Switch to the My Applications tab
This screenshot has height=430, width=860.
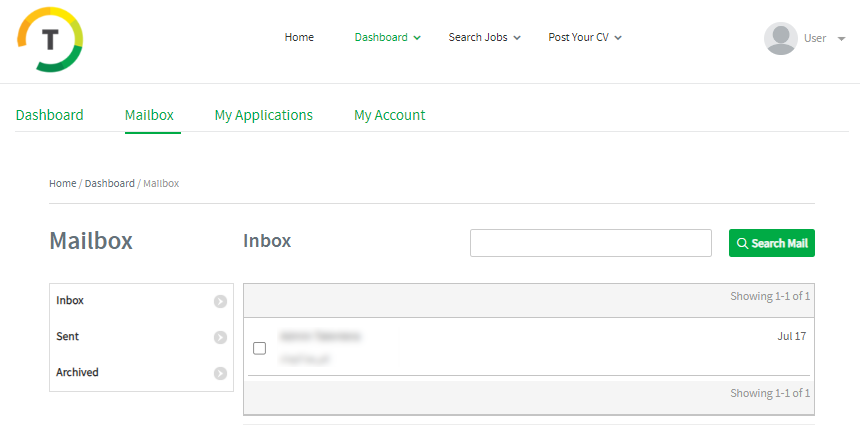coord(264,115)
